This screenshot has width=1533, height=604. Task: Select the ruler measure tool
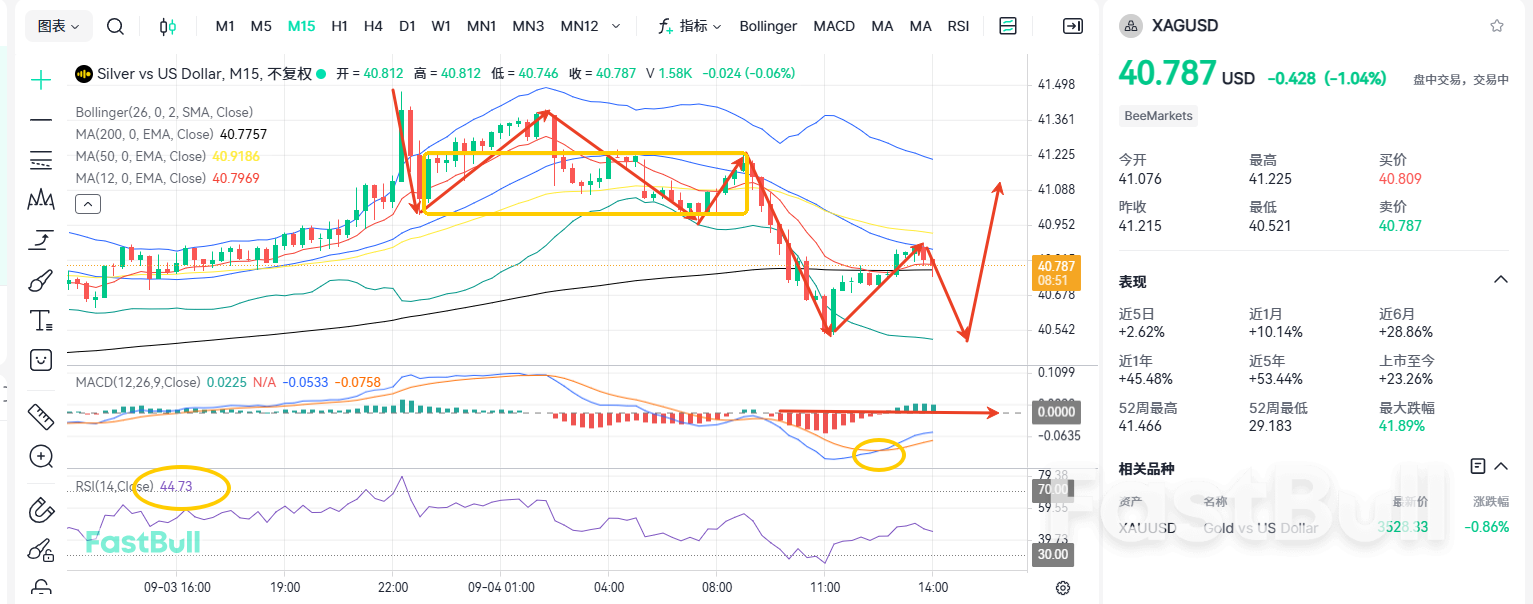point(40,417)
